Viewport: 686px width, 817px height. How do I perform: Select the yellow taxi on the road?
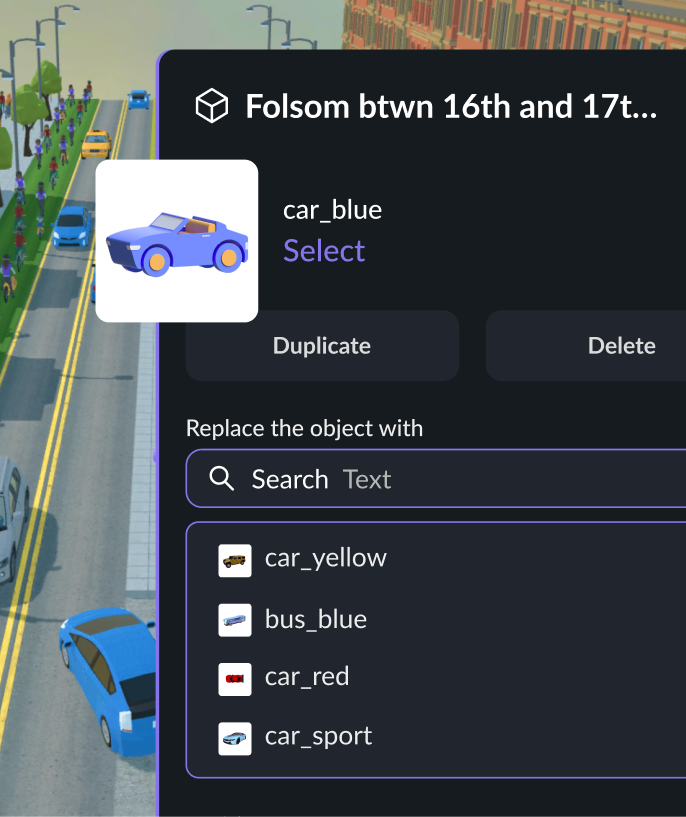[96, 144]
